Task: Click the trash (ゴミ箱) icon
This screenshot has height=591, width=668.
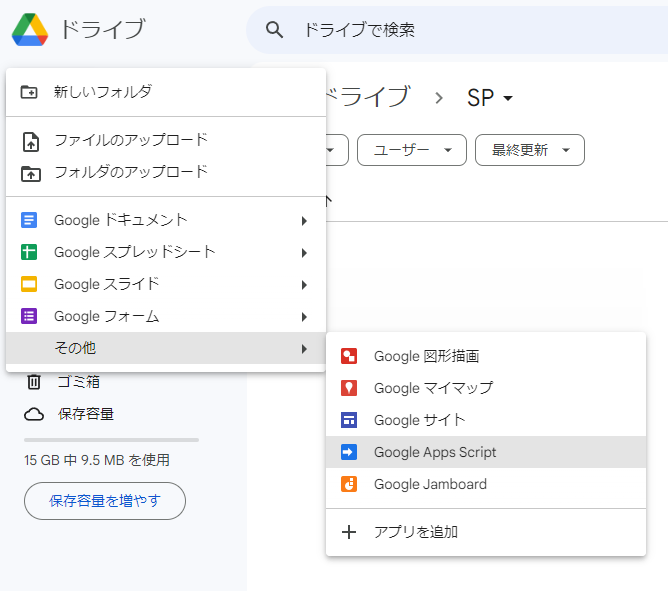Action: point(34,381)
